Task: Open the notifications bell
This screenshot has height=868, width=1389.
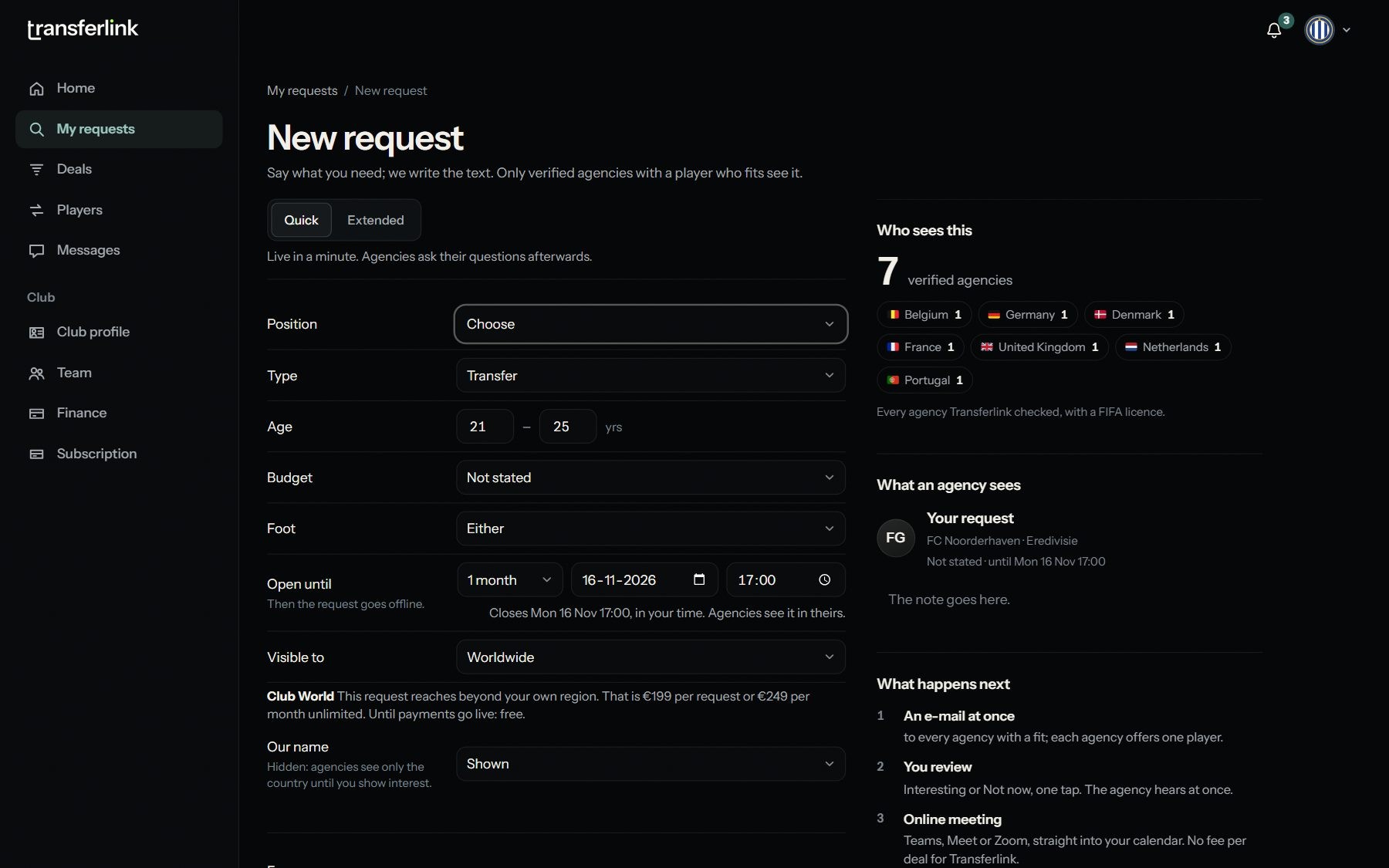Action: coord(1274,30)
